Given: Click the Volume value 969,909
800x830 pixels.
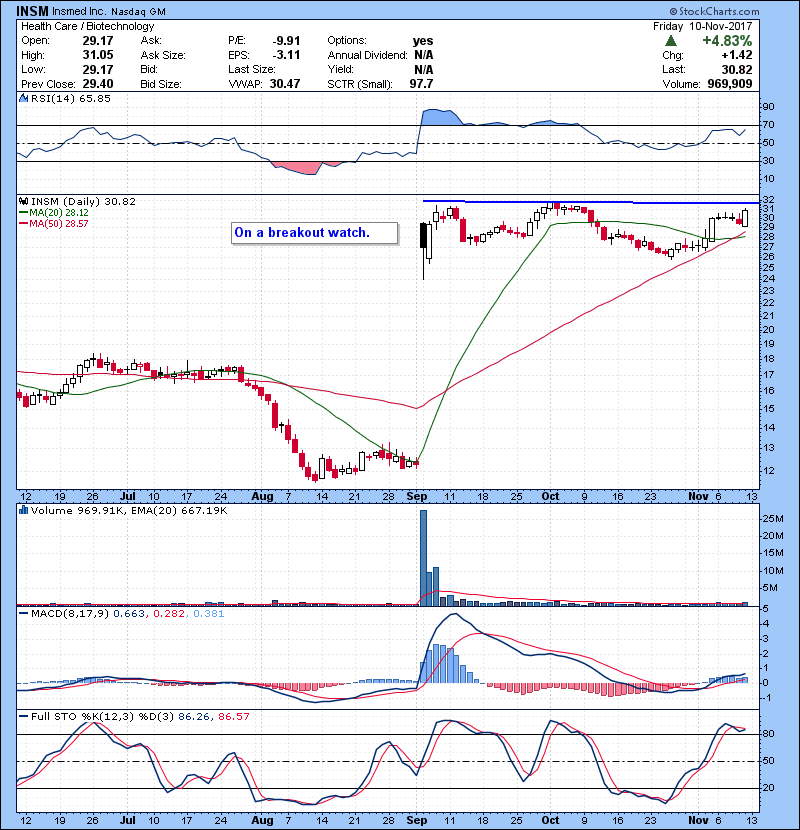Looking at the screenshot, I should point(730,84).
